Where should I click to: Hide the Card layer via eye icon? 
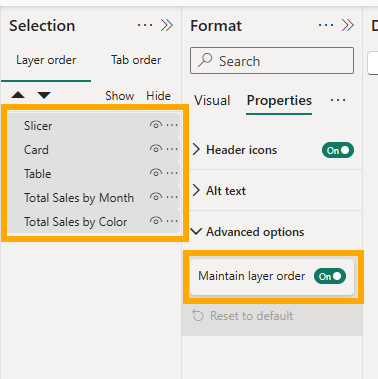point(156,149)
